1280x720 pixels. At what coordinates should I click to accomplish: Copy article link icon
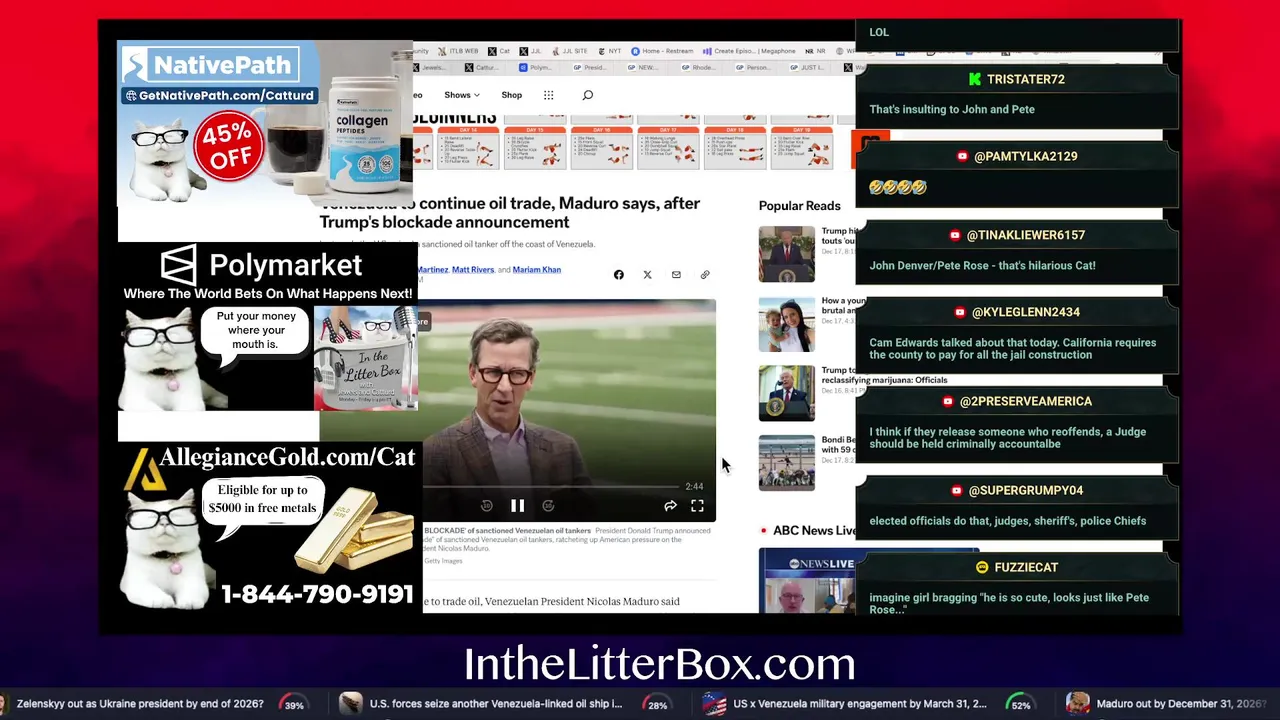coord(705,275)
